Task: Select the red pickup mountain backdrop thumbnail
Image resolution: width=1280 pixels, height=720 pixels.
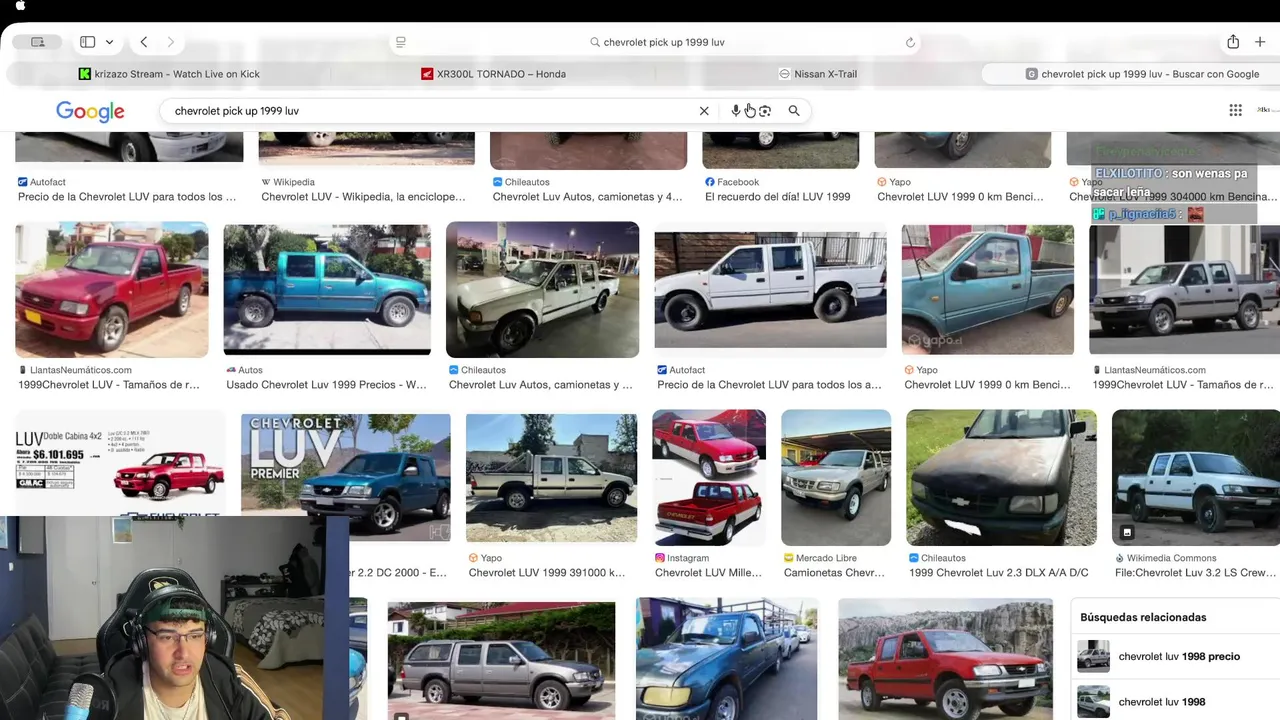Action: (945, 659)
